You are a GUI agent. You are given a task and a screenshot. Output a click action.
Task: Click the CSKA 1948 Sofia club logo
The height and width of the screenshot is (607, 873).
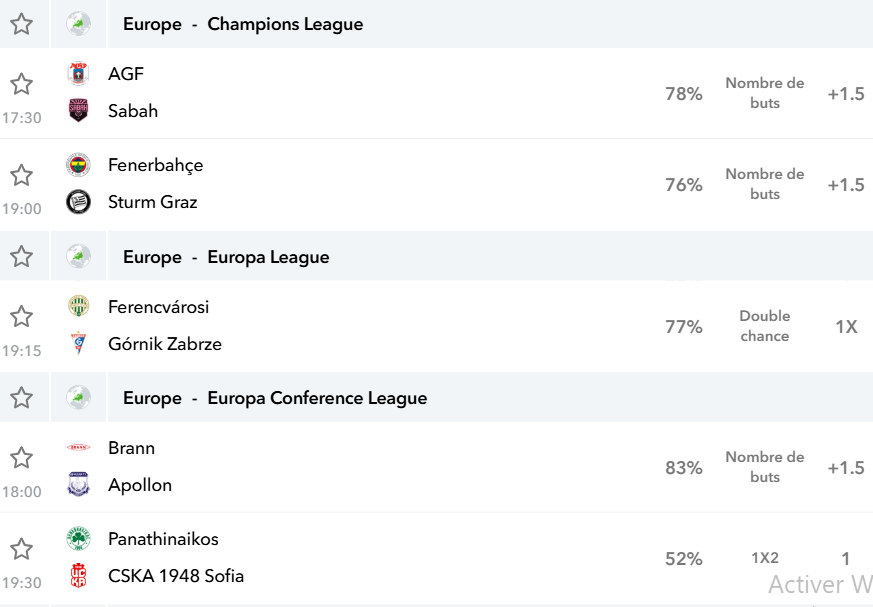[x=79, y=576]
